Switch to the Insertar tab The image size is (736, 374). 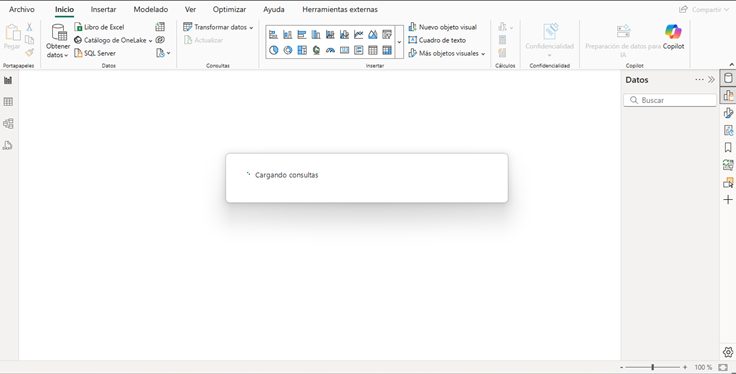point(103,9)
